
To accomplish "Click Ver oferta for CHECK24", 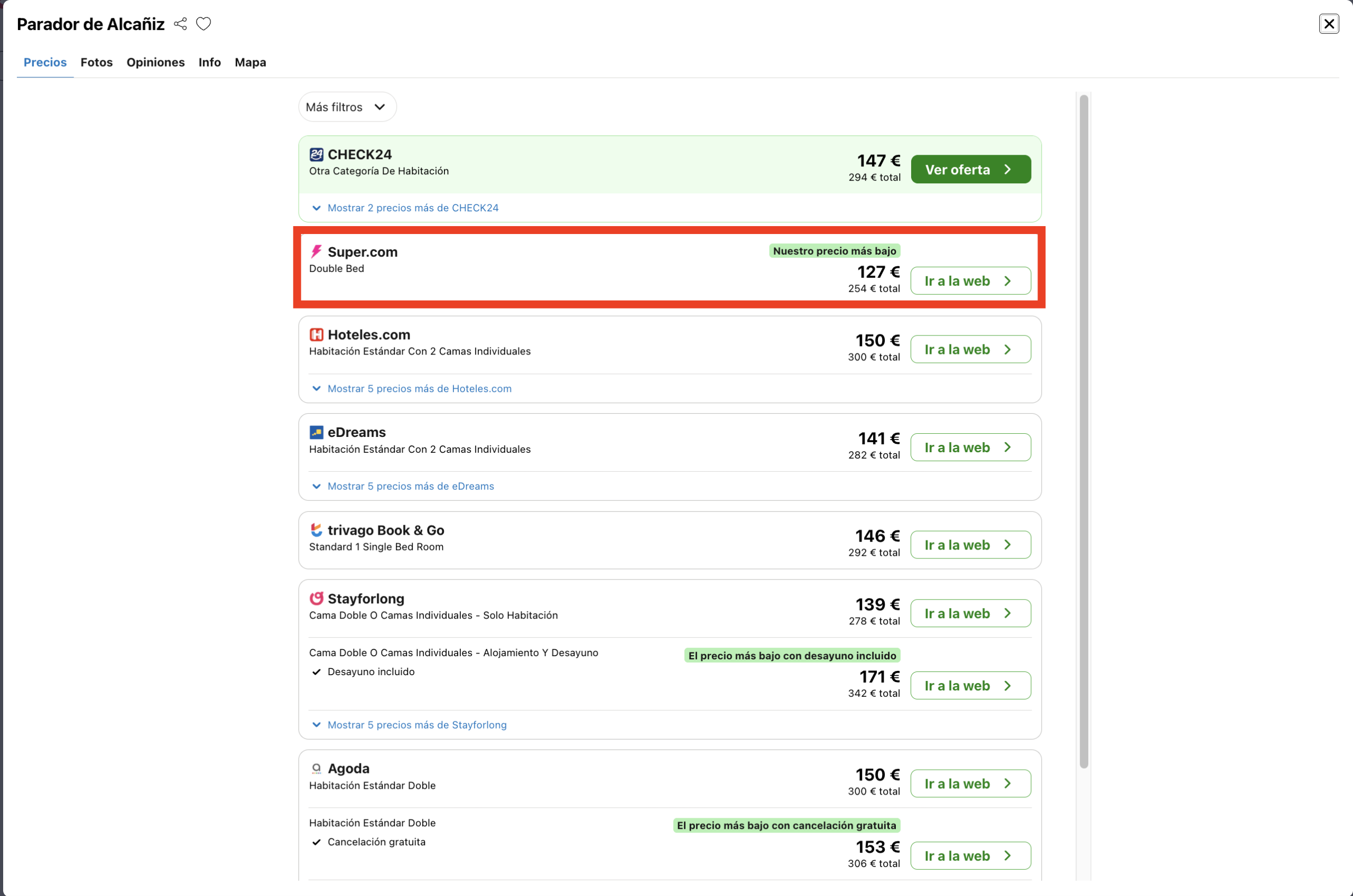I will 970,169.
